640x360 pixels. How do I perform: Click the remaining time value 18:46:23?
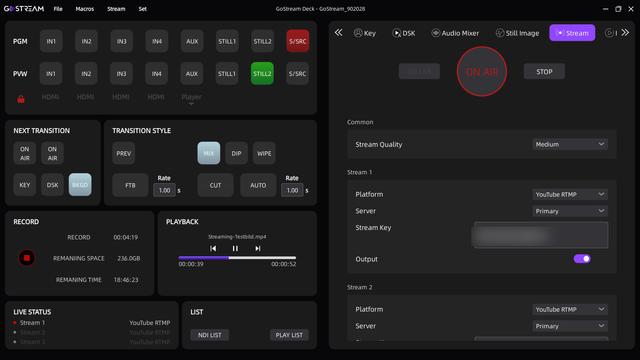click(x=126, y=280)
